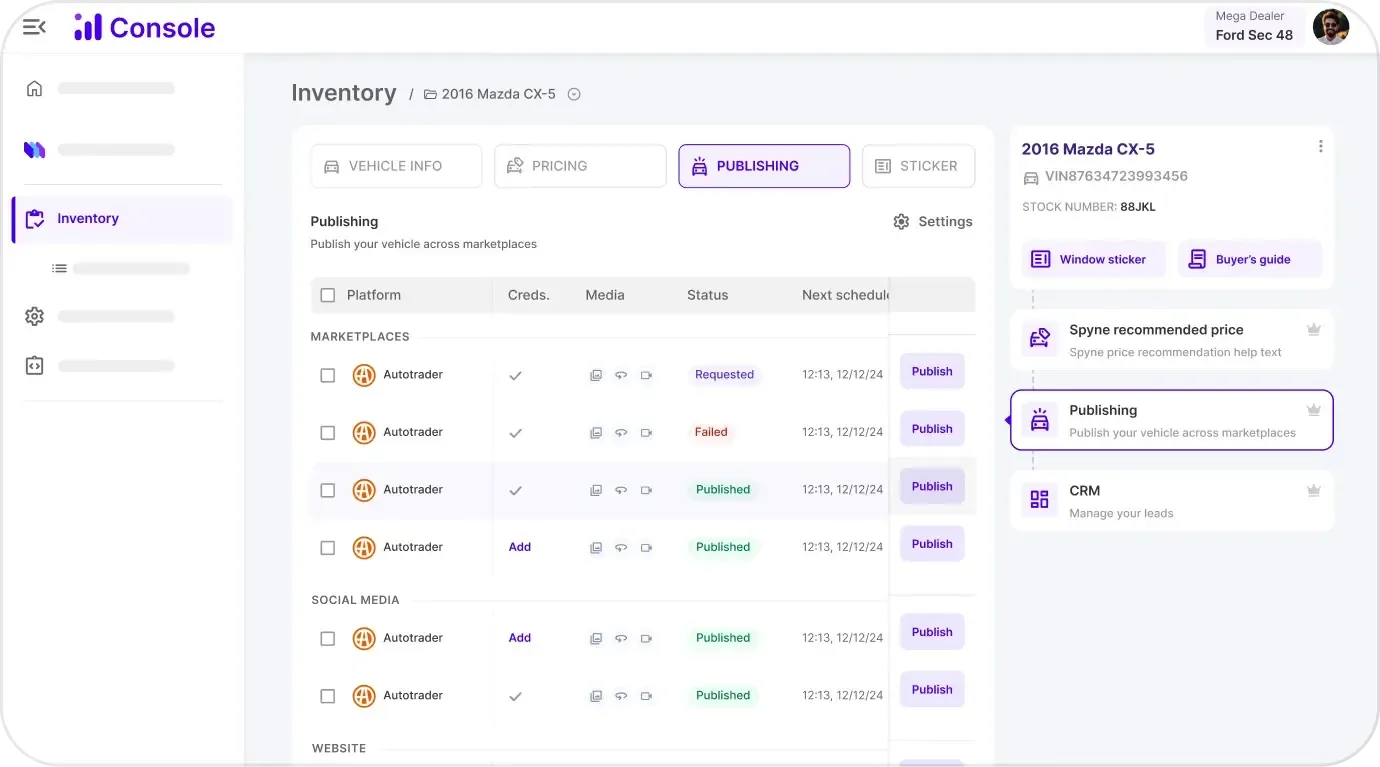Open the Settings gear icon below Inventory
Image resolution: width=1380 pixels, height=767 pixels.
[x=33, y=315]
